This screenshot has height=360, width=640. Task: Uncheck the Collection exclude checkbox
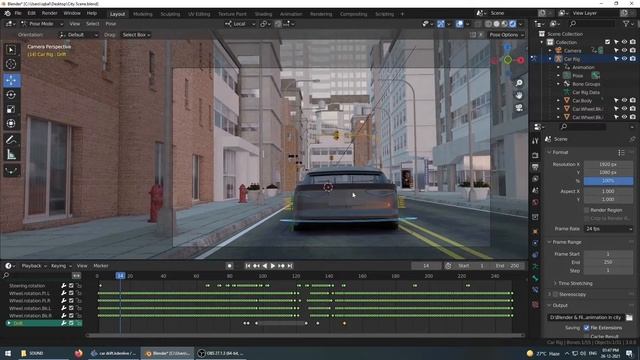tap(607, 42)
